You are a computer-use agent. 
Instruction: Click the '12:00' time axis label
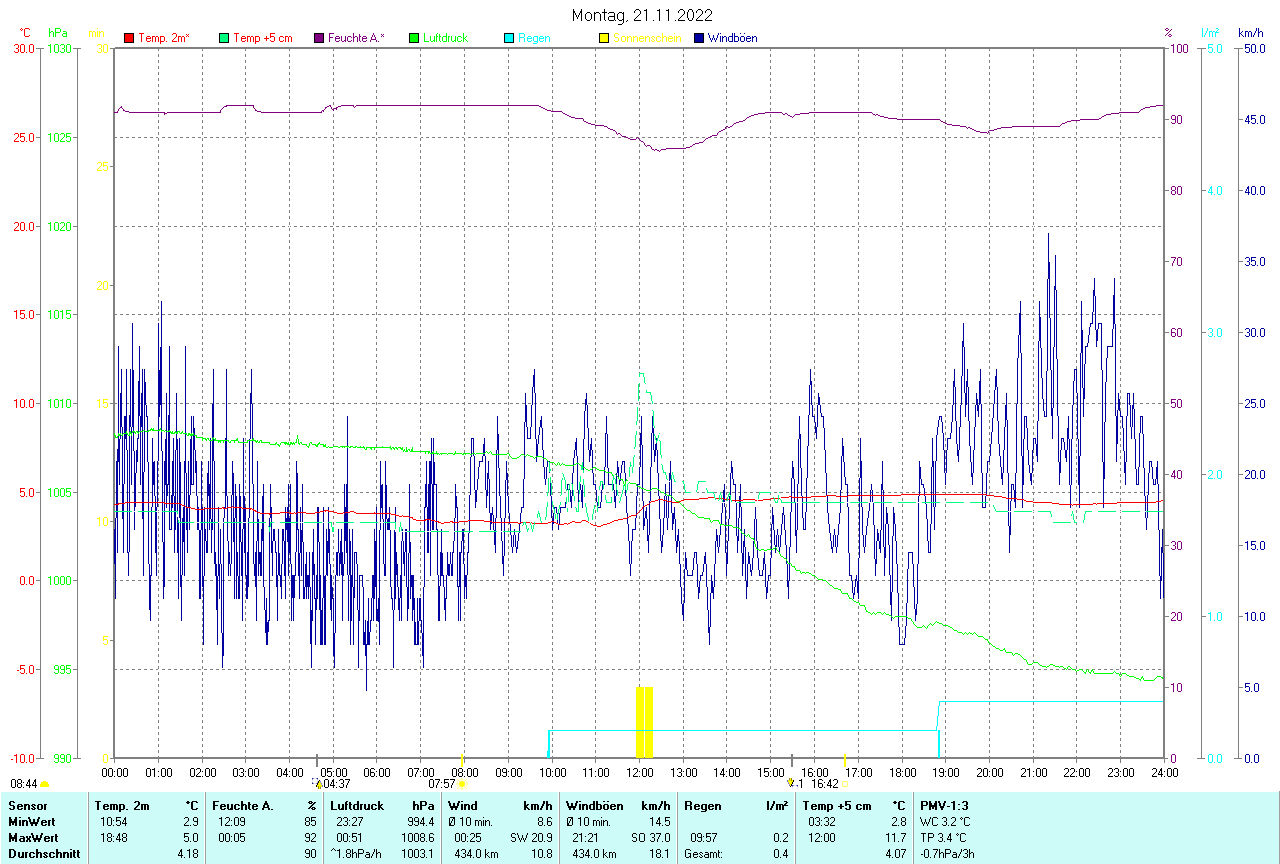point(639,772)
